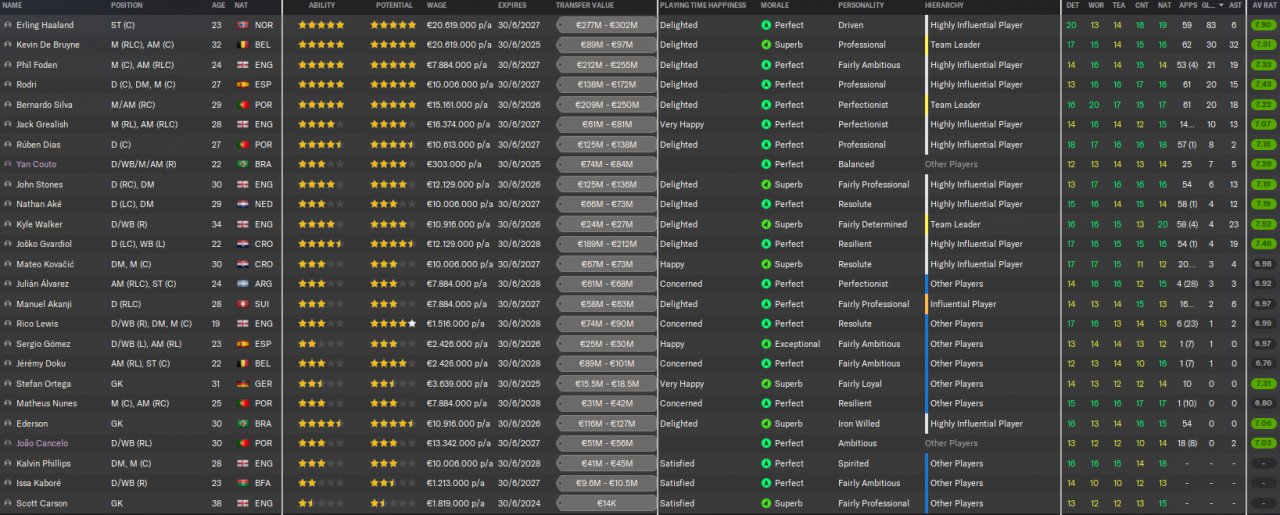The width and height of the screenshot is (1280, 515).
Task: Open Matheus Nunes's player name
Action: click(46, 404)
